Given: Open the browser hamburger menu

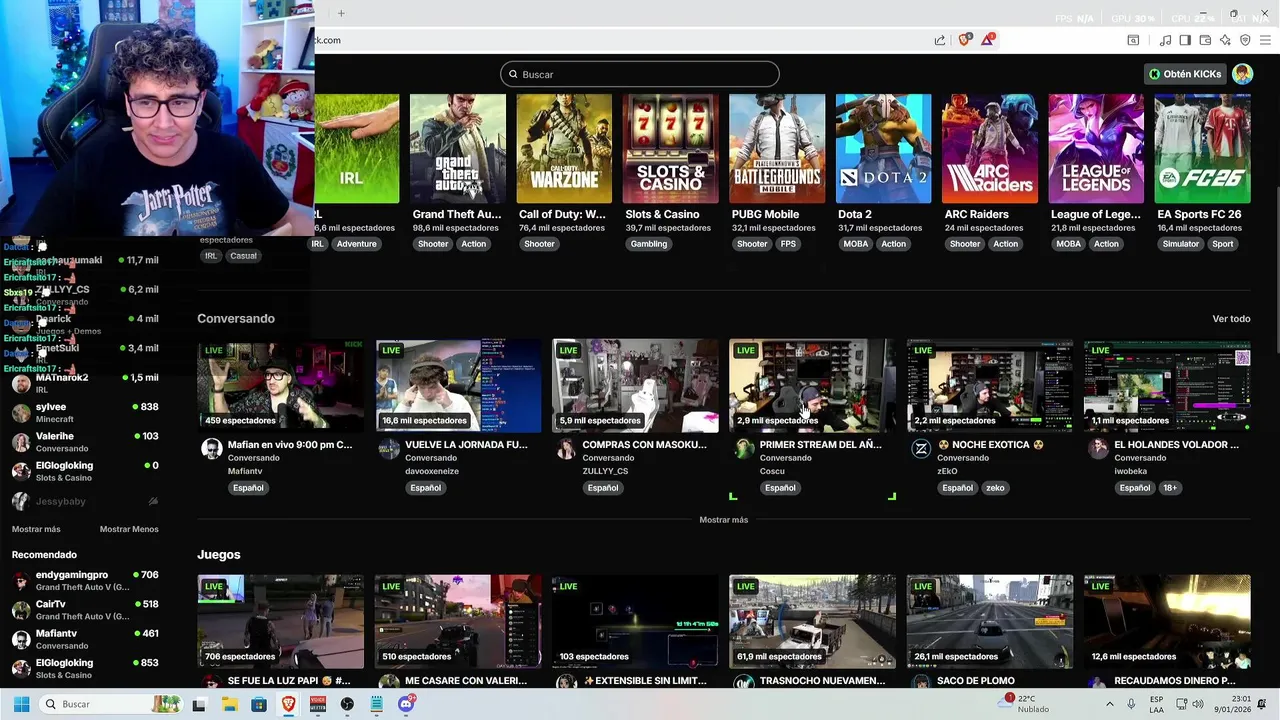Looking at the screenshot, I should click(x=1265, y=40).
